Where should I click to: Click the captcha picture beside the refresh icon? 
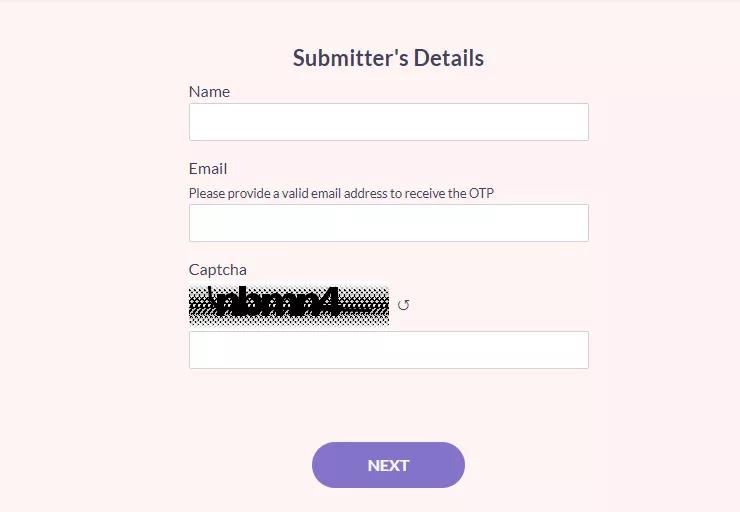(x=288, y=305)
